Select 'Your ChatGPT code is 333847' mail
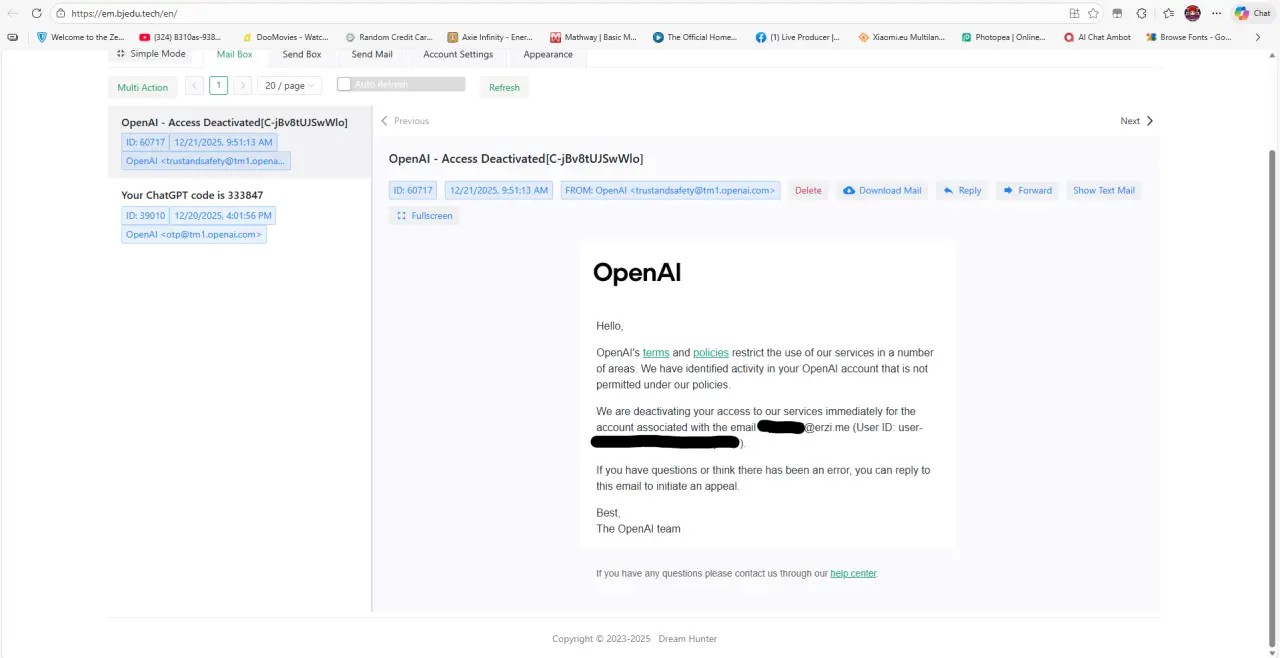Viewport: 1280px width, 658px height. [240, 214]
